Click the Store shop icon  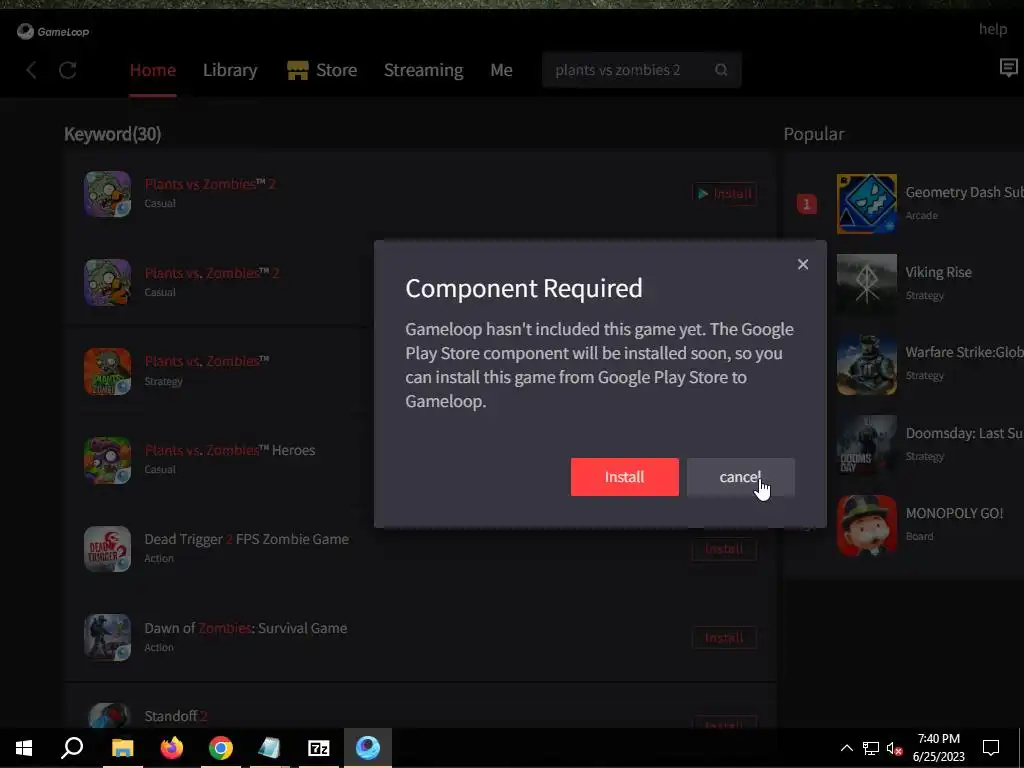click(x=298, y=70)
